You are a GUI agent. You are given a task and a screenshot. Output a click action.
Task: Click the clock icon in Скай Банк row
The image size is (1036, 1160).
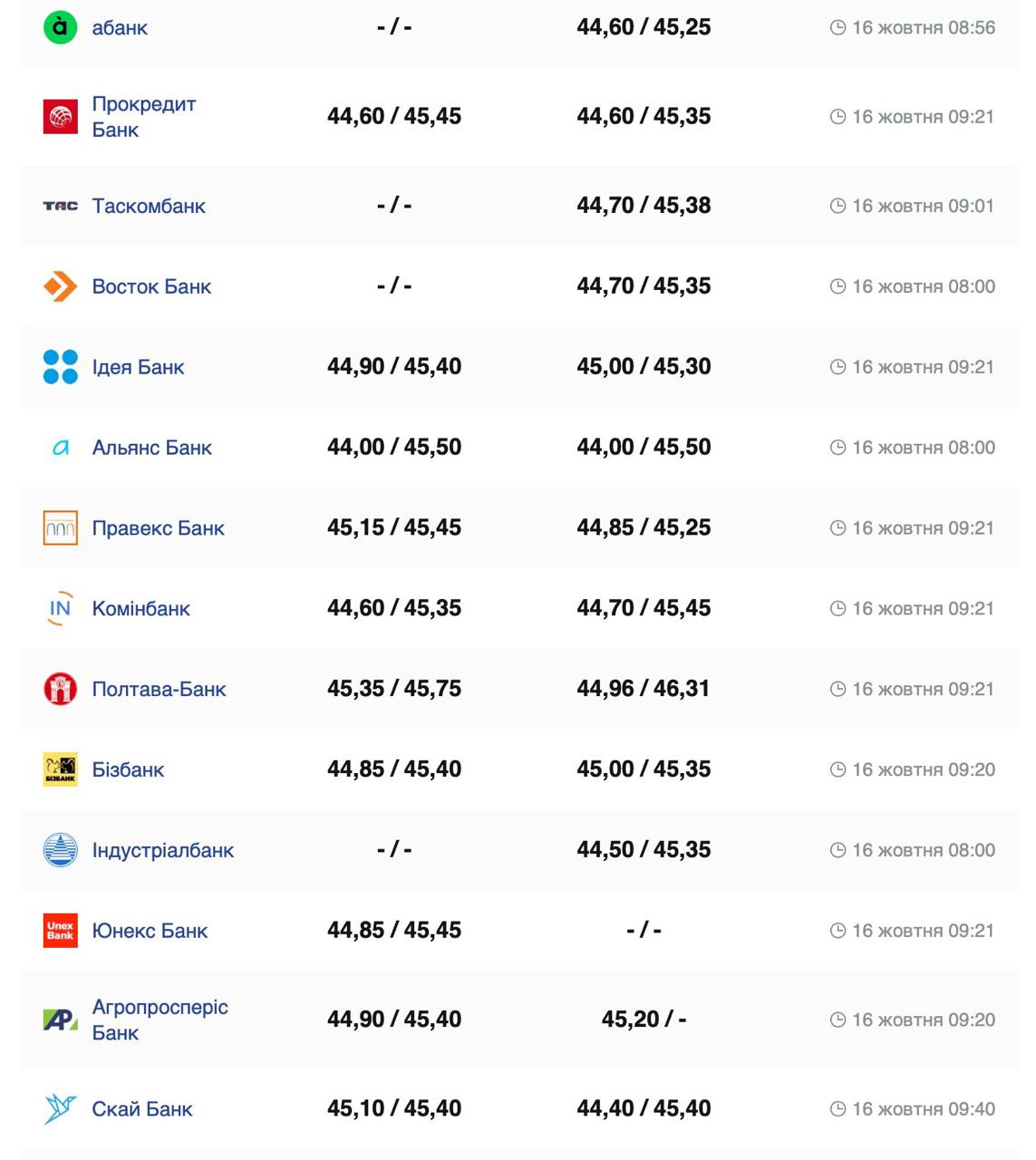click(838, 1109)
